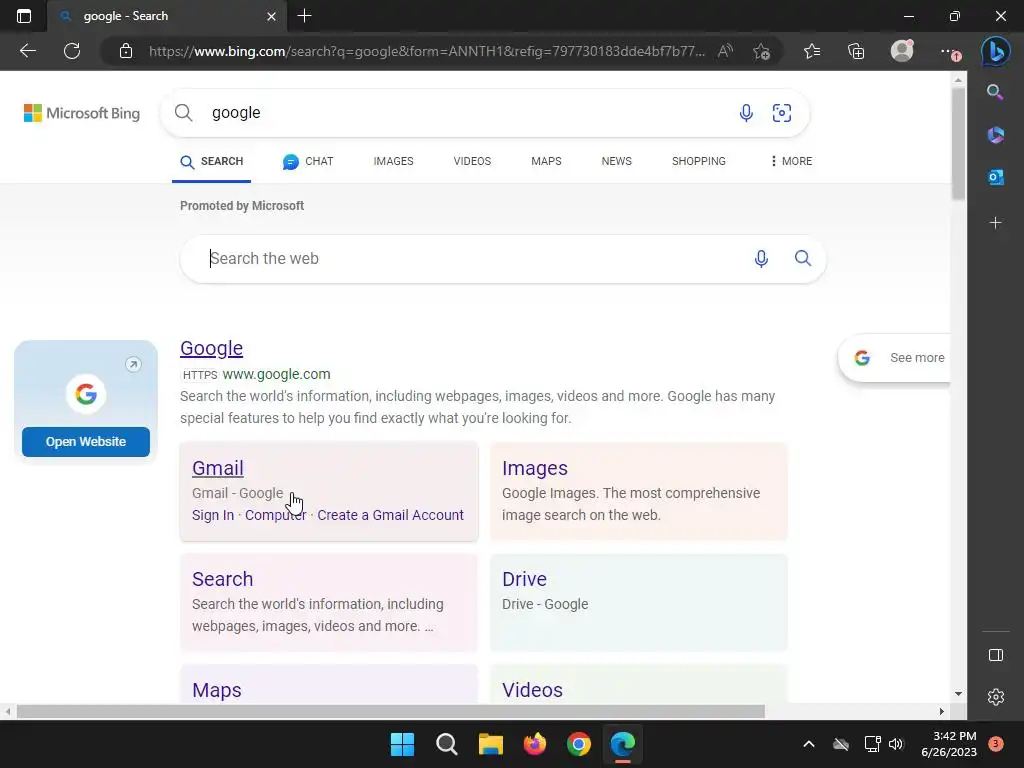Open File Explorer from the taskbar
This screenshot has height=768, width=1024.
tap(490, 744)
